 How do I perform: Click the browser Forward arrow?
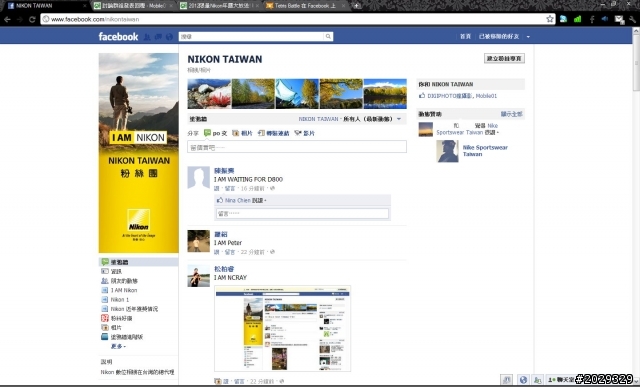click(20, 19)
